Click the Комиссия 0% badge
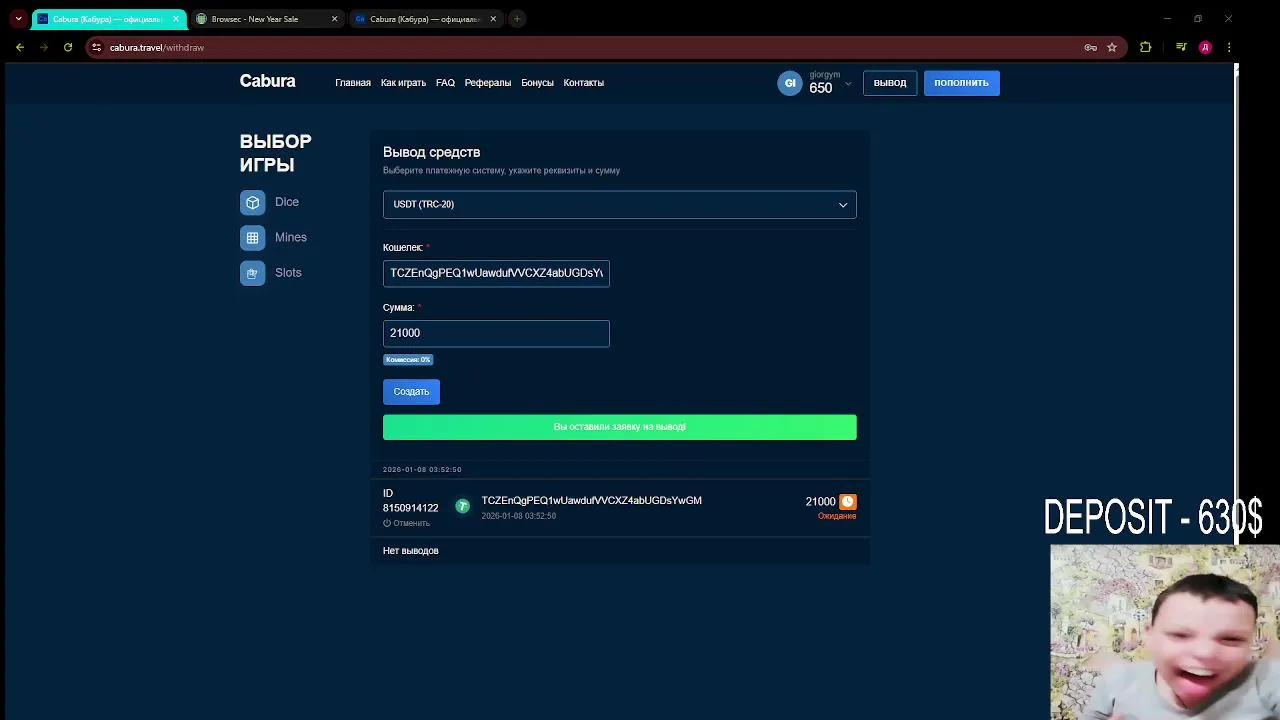Image resolution: width=1280 pixels, height=720 pixels. (x=408, y=360)
